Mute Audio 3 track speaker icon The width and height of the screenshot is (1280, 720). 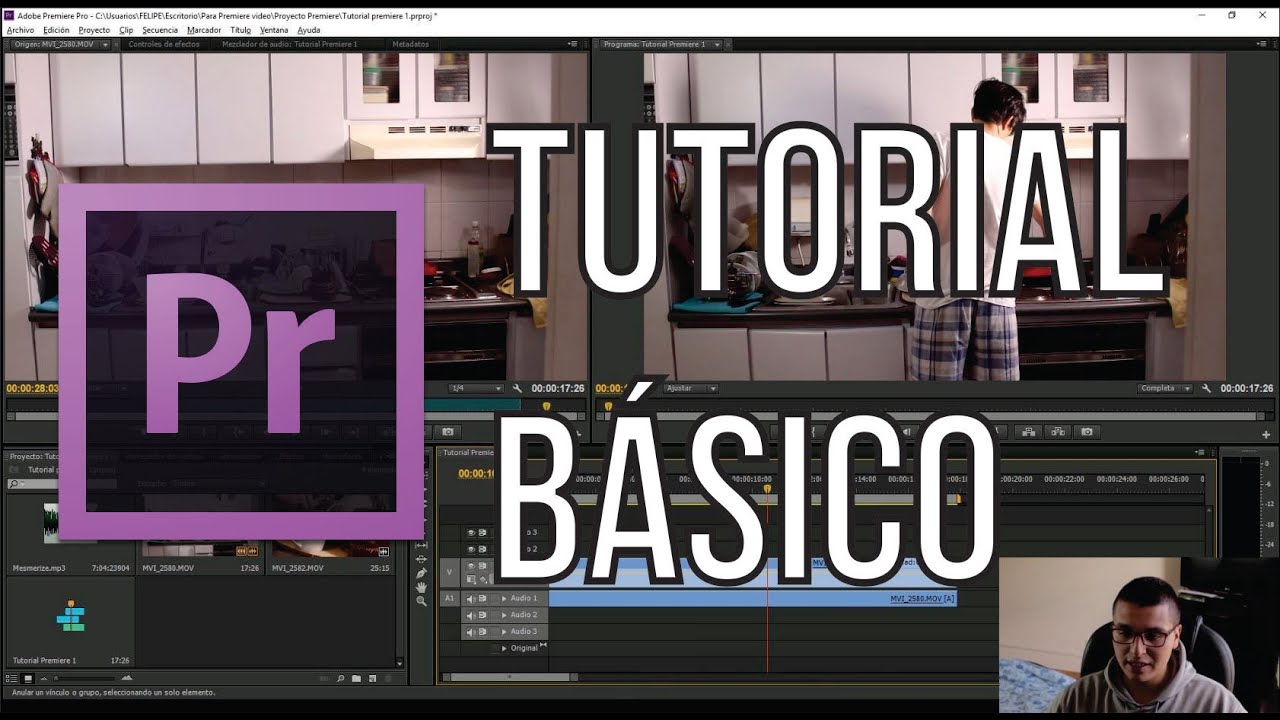click(471, 632)
